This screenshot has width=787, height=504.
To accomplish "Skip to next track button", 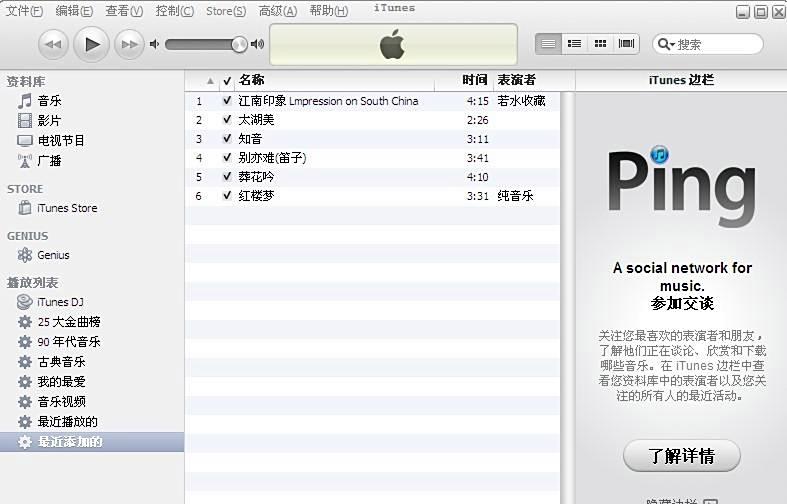I will (129, 44).
